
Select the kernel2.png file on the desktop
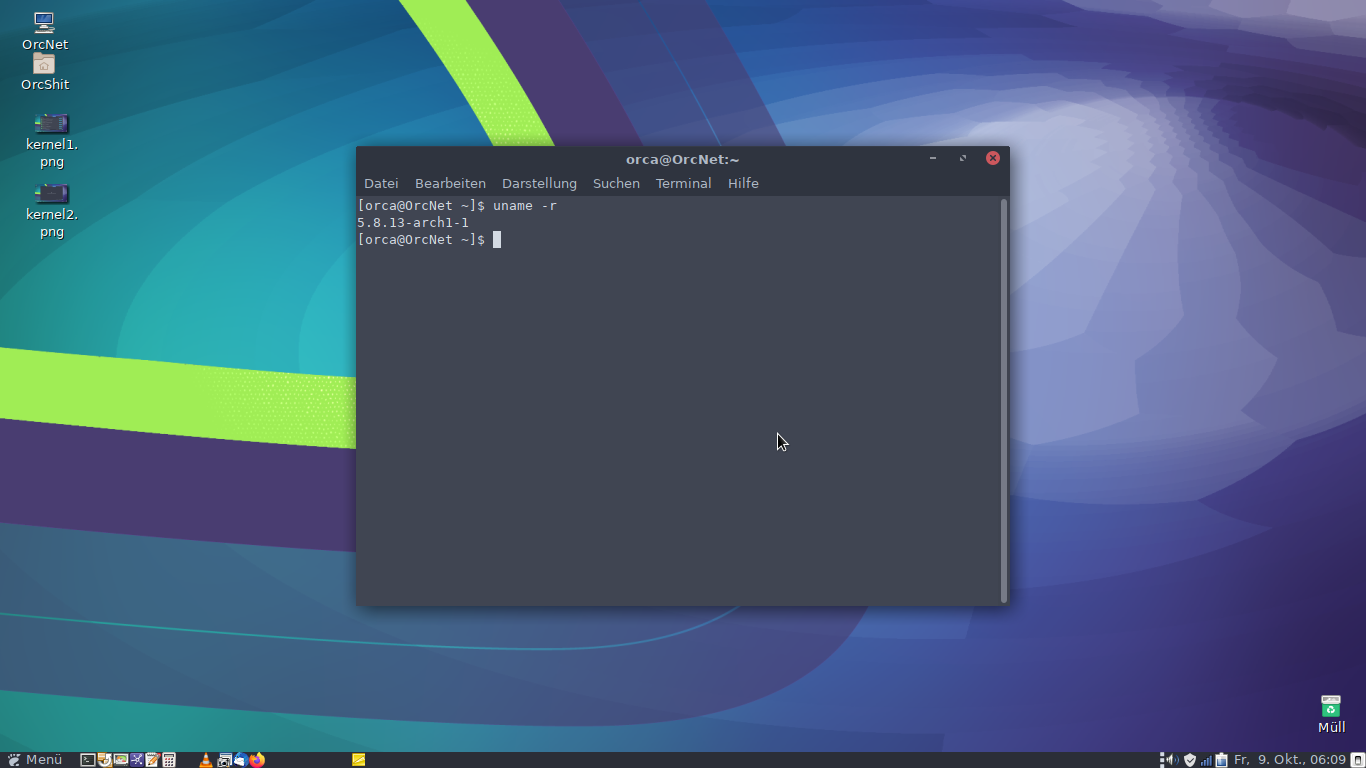click(52, 209)
